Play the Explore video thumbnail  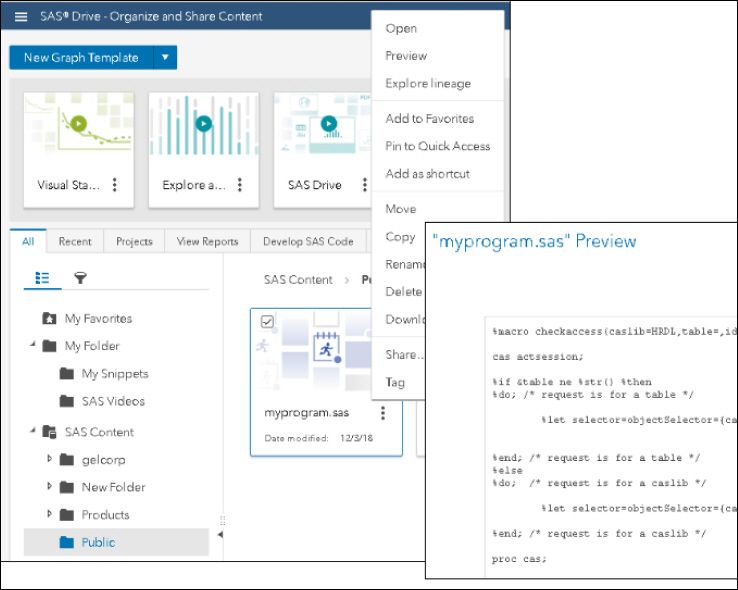tap(203, 124)
